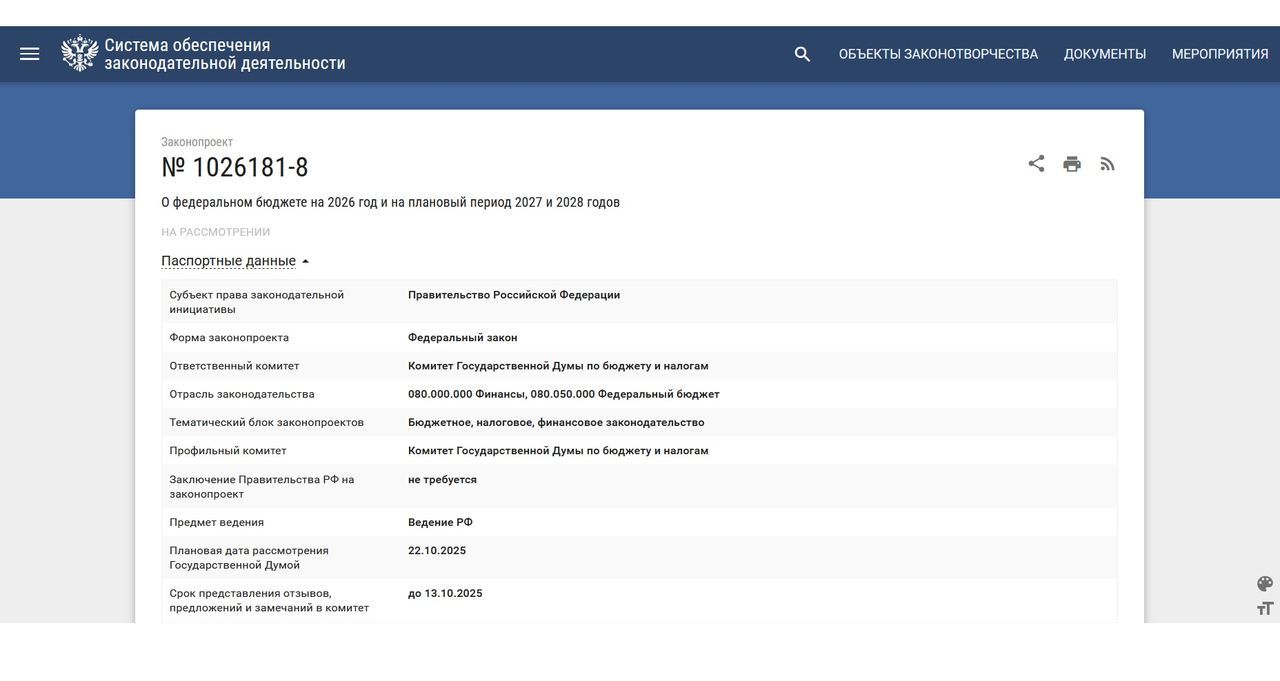Subscribe using the RSS feed icon
The height and width of the screenshot is (681, 1280).
pyautogui.click(x=1107, y=164)
